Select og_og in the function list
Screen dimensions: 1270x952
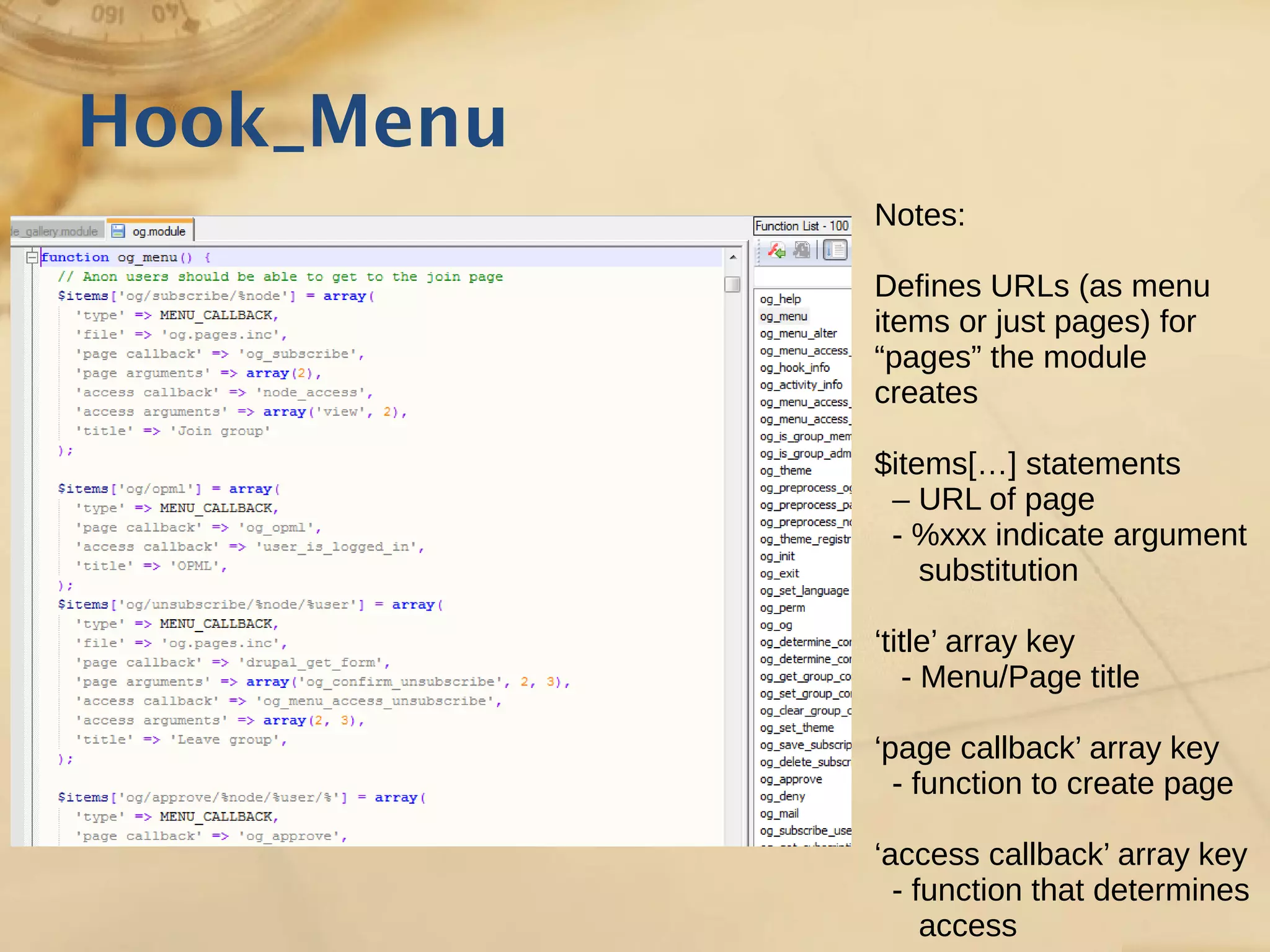click(776, 625)
